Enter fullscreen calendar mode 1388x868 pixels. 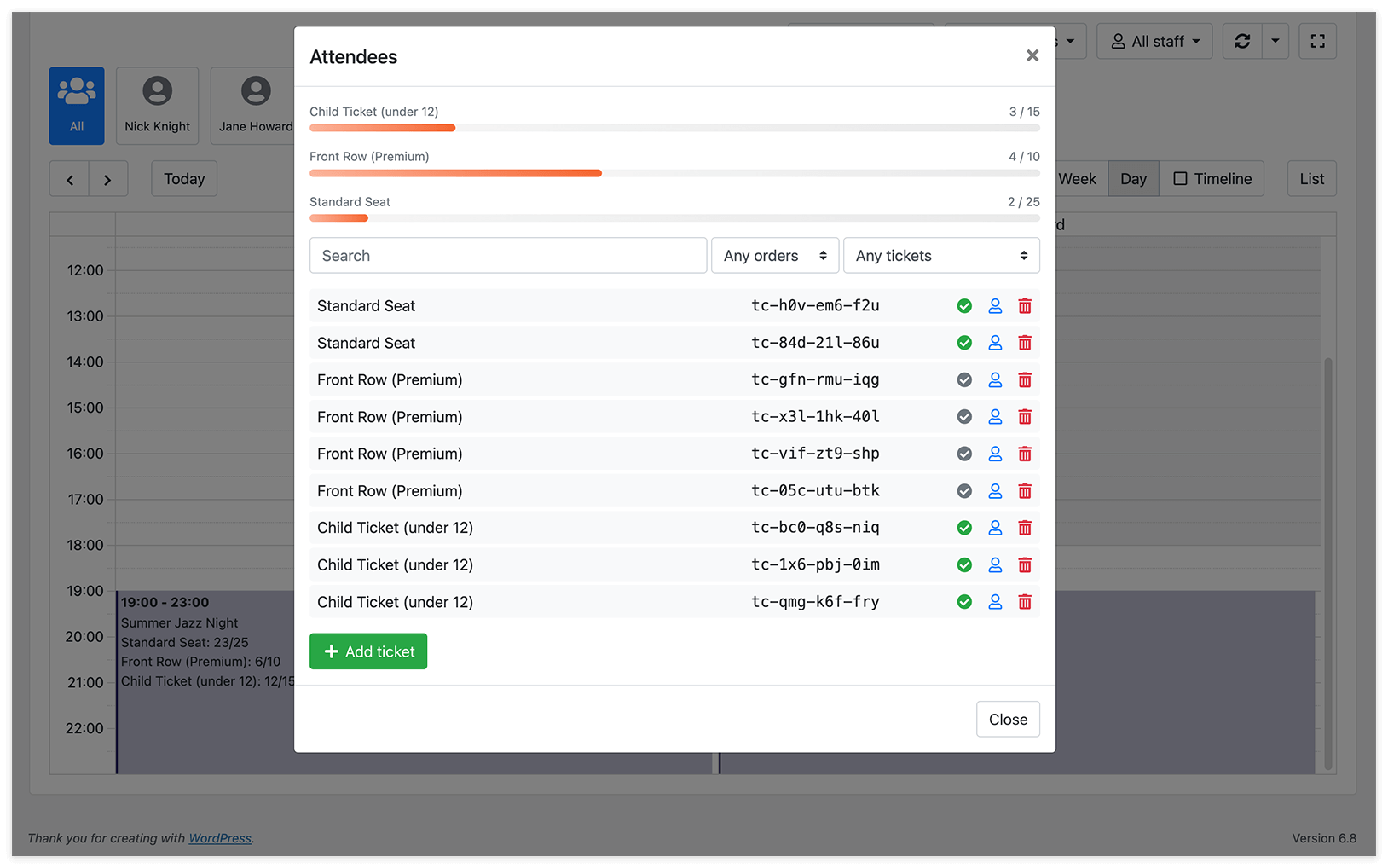(x=1317, y=41)
